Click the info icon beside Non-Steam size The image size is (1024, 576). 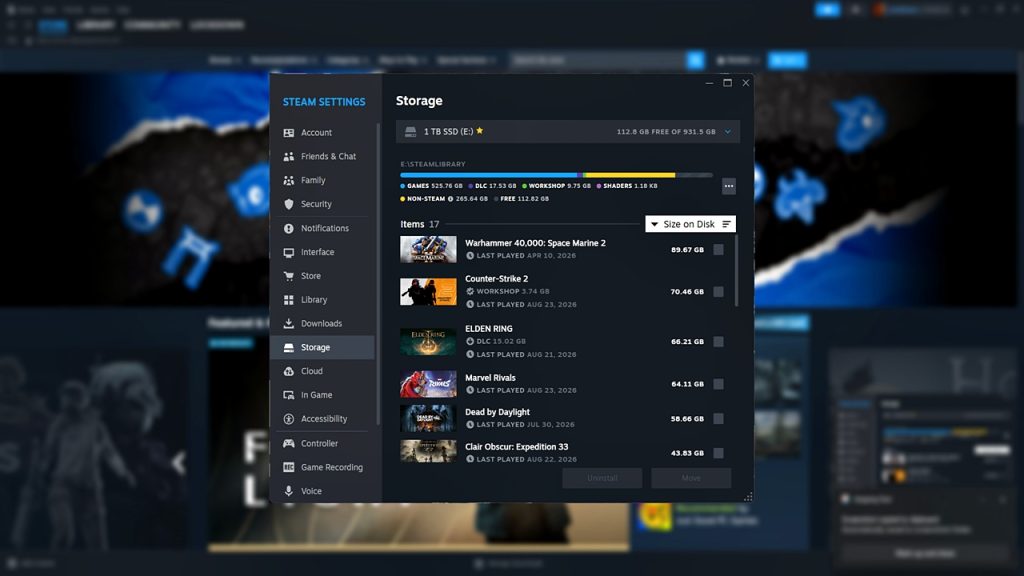[x=451, y=199]
